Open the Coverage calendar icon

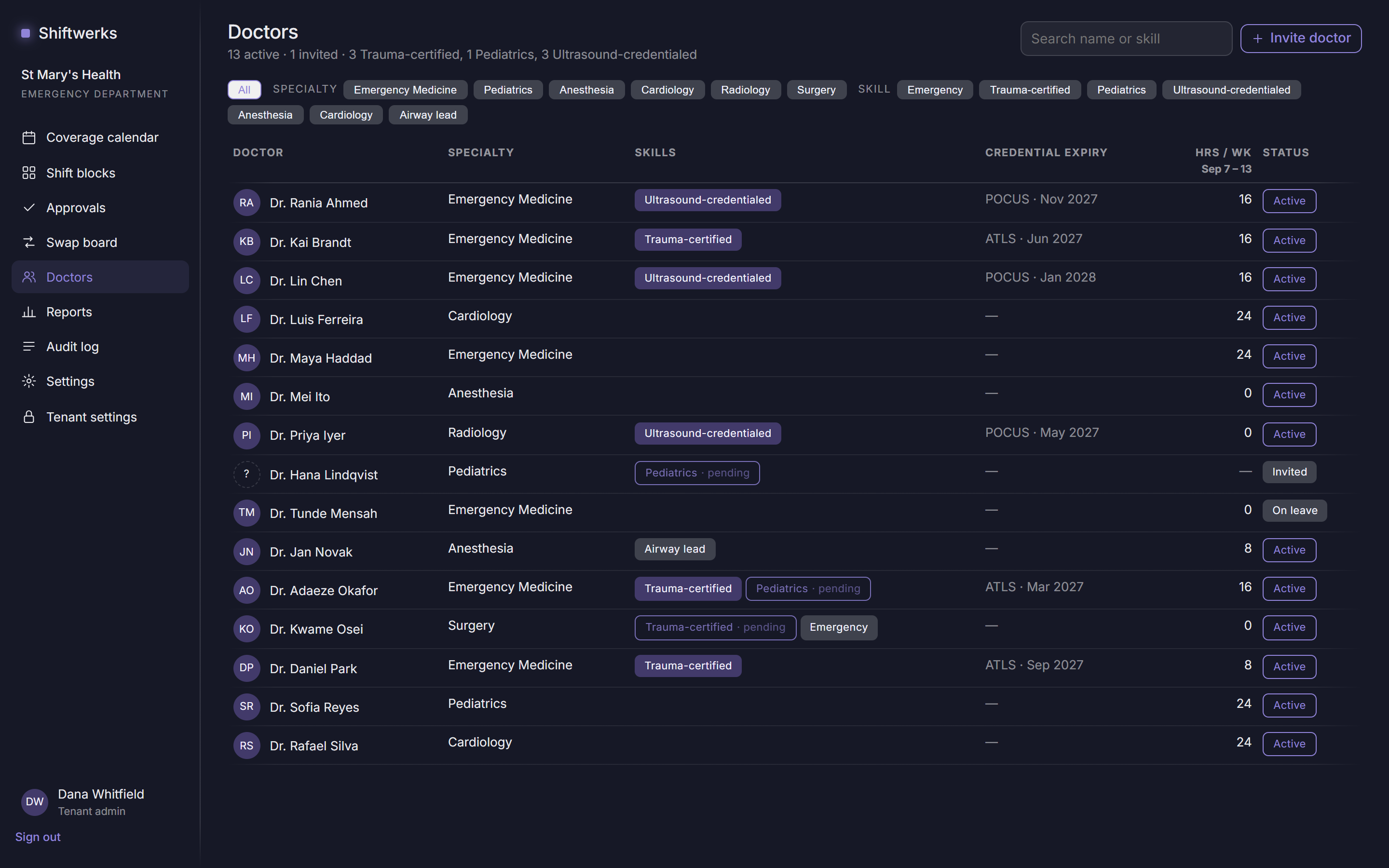point(29,138)
